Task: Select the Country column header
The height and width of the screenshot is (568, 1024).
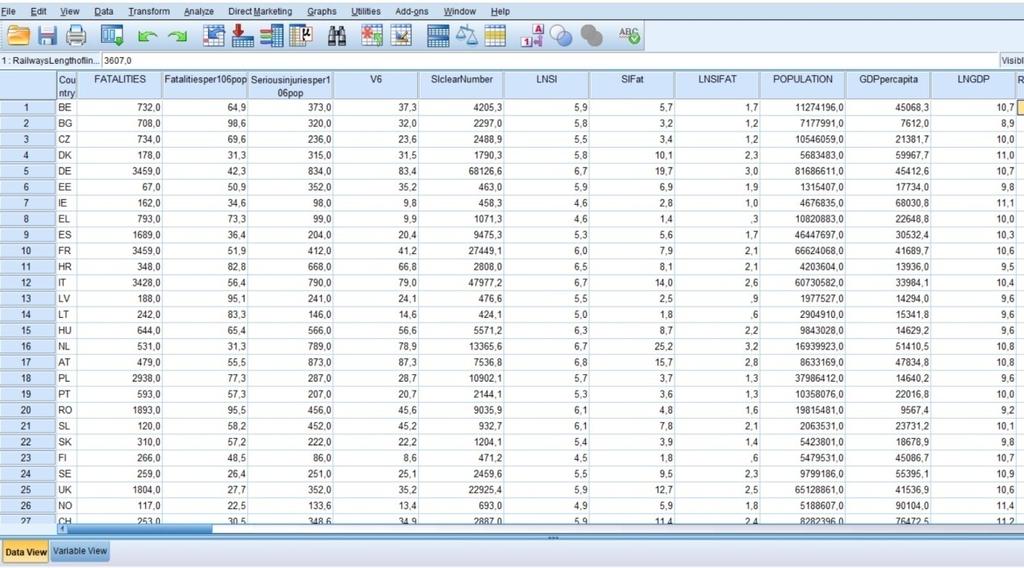Action: [x=67, y=86]
